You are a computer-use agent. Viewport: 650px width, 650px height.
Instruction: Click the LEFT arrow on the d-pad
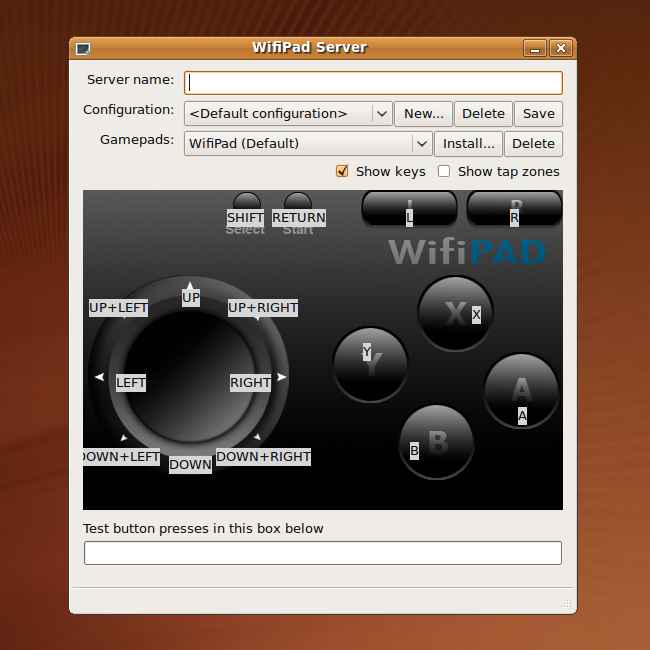(x=99, y=377)
